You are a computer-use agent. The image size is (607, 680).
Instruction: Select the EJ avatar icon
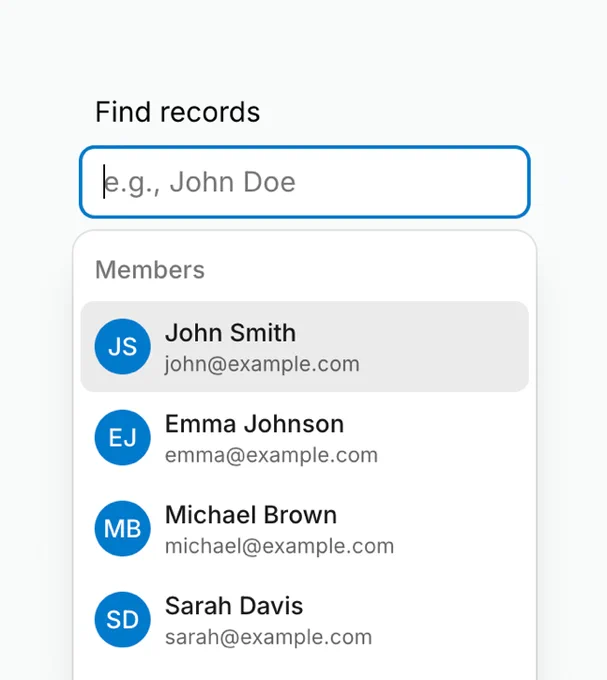coord(123,438)
